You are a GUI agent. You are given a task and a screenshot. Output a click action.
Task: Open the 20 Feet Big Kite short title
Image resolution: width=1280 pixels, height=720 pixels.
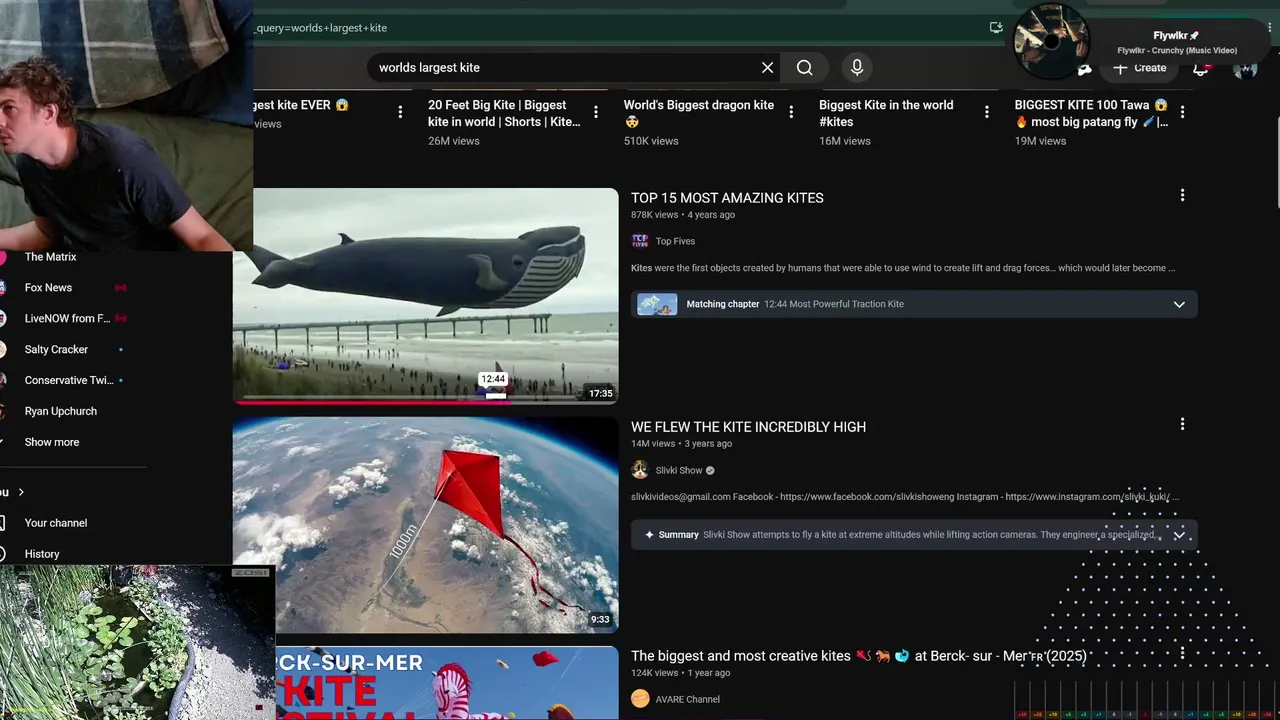pos(504,113)
